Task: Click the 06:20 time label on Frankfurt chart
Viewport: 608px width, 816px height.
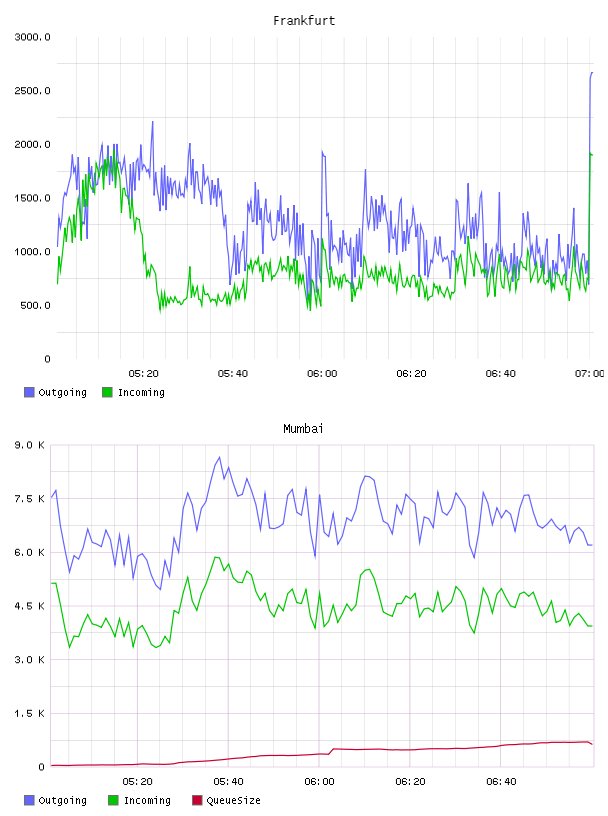Action: pyautogui.click(x=411, y=374)
